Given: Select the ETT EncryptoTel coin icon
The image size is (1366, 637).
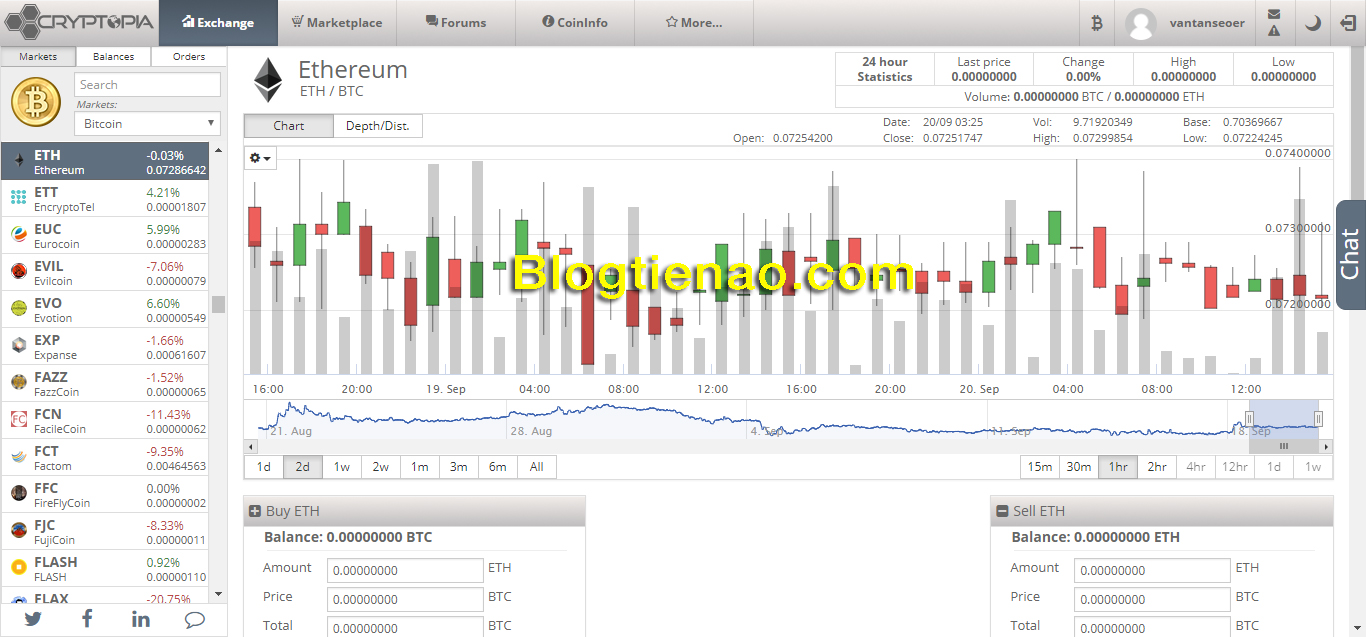Looking at the screenshot, I should pyautogui.click(x=18, y=198).
